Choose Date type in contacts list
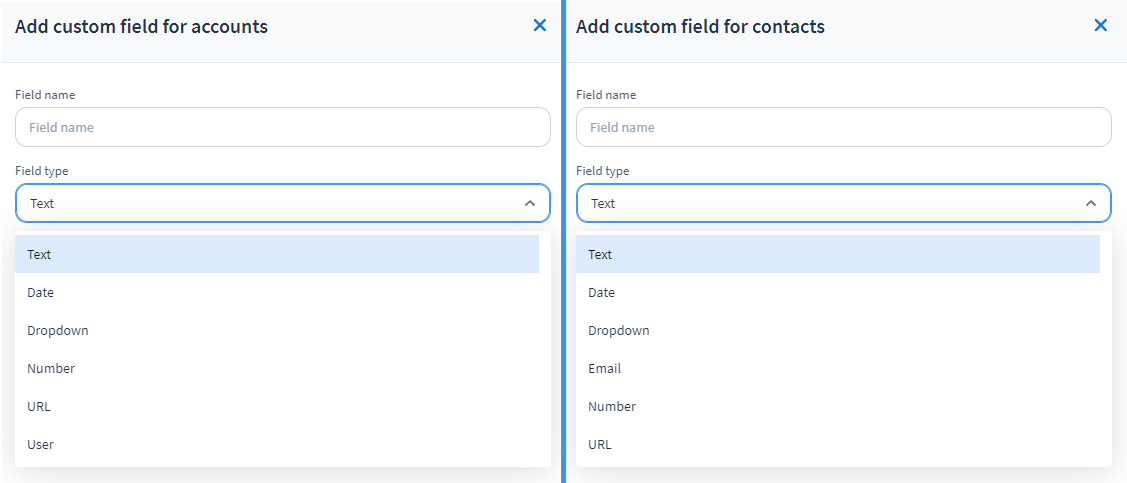 [838, 292]
